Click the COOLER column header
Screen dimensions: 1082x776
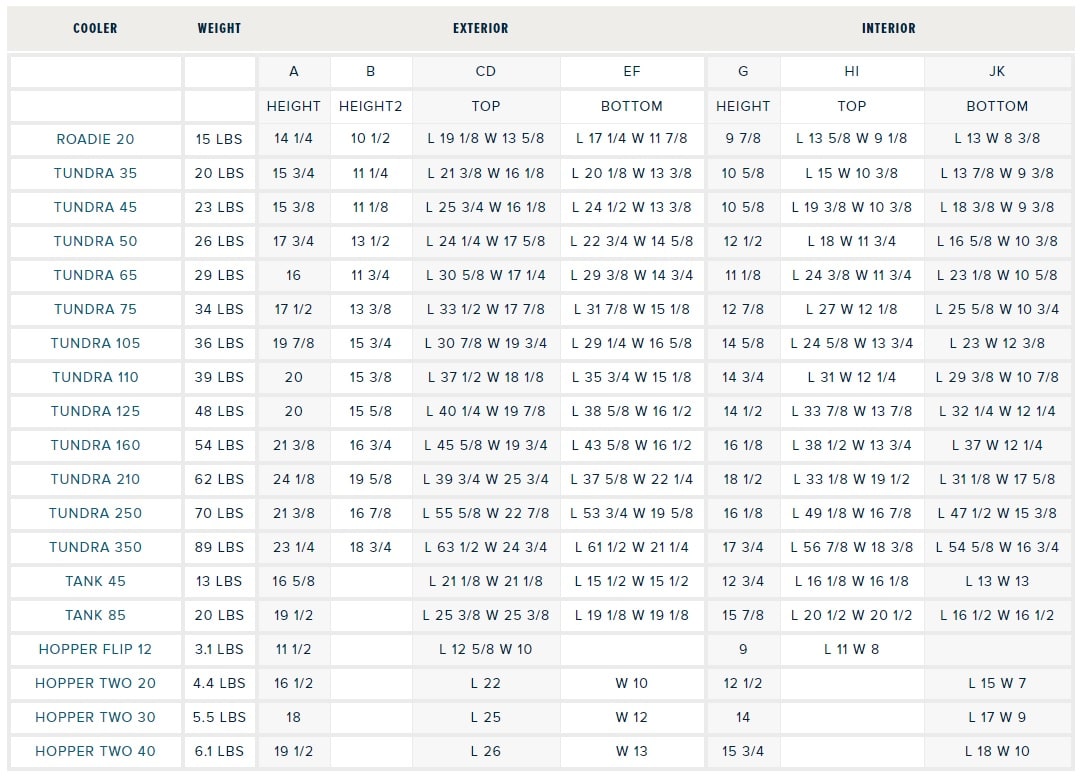(x=95, y=29)
